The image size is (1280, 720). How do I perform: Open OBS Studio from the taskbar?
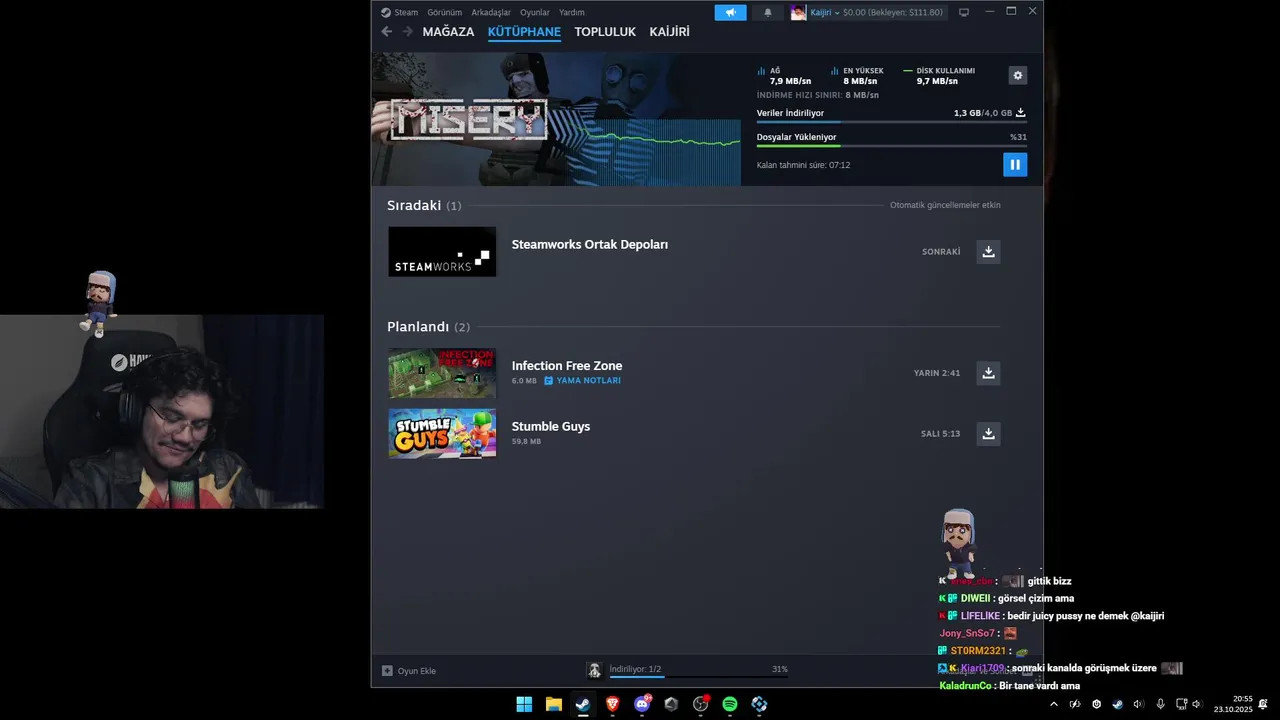pos(700,704)
